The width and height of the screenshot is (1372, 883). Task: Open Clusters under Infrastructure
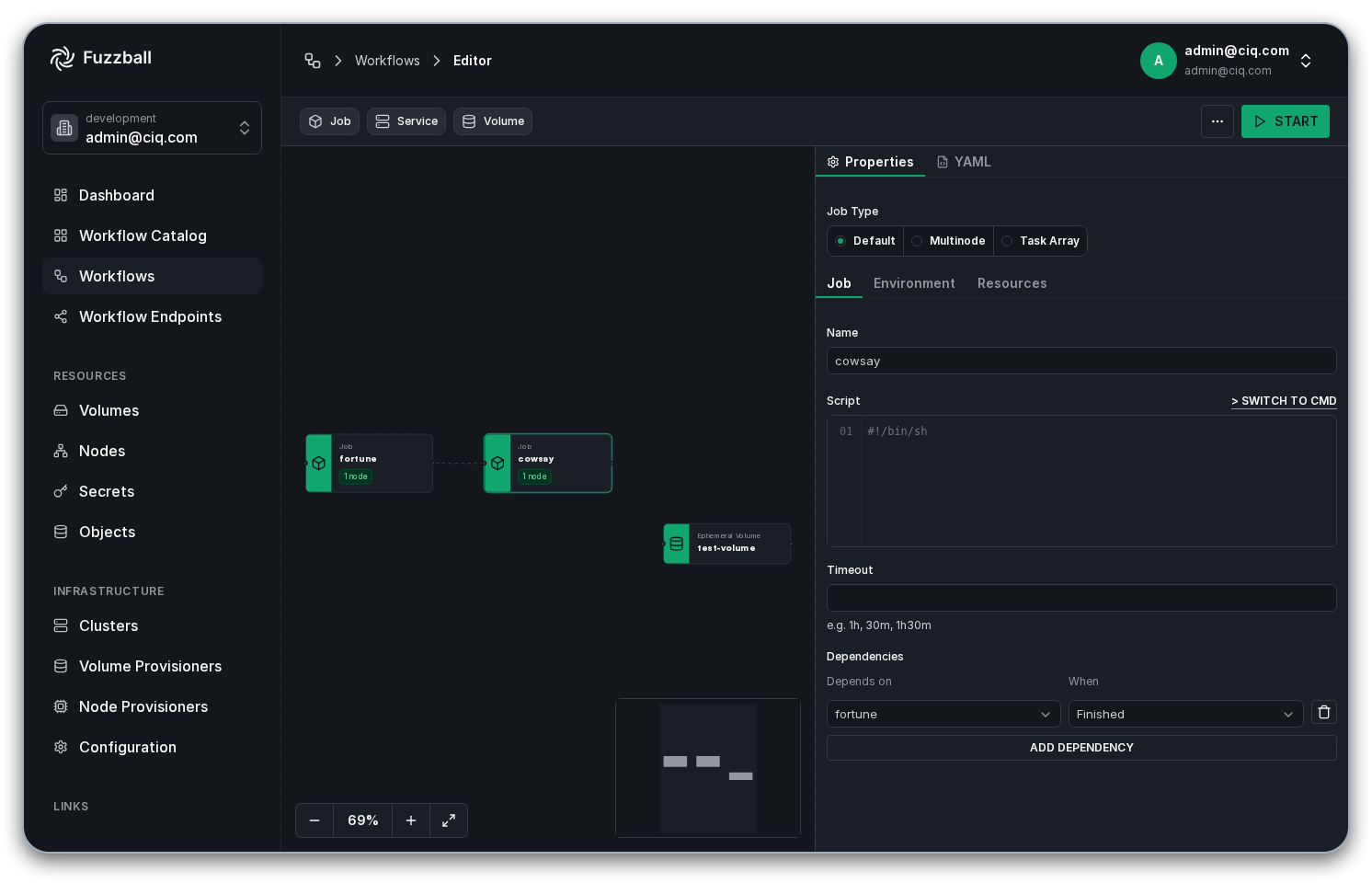coord(152,625)
